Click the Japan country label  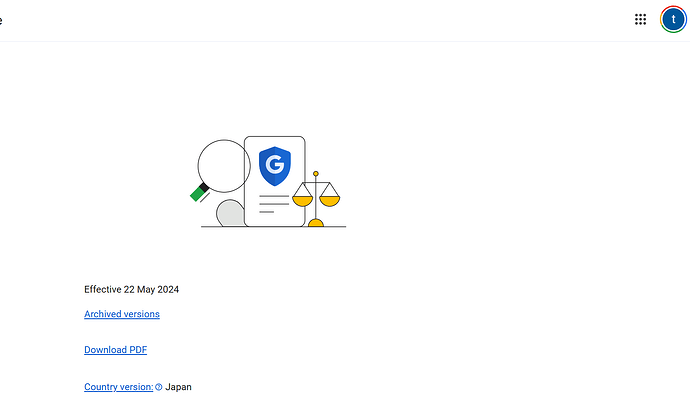coord(178,387)
